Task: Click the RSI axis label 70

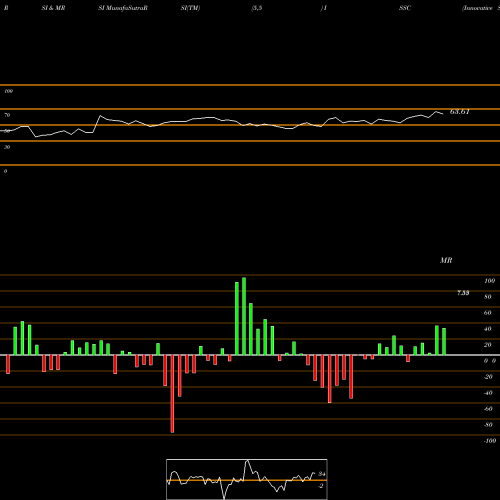Action: [7, 115]
